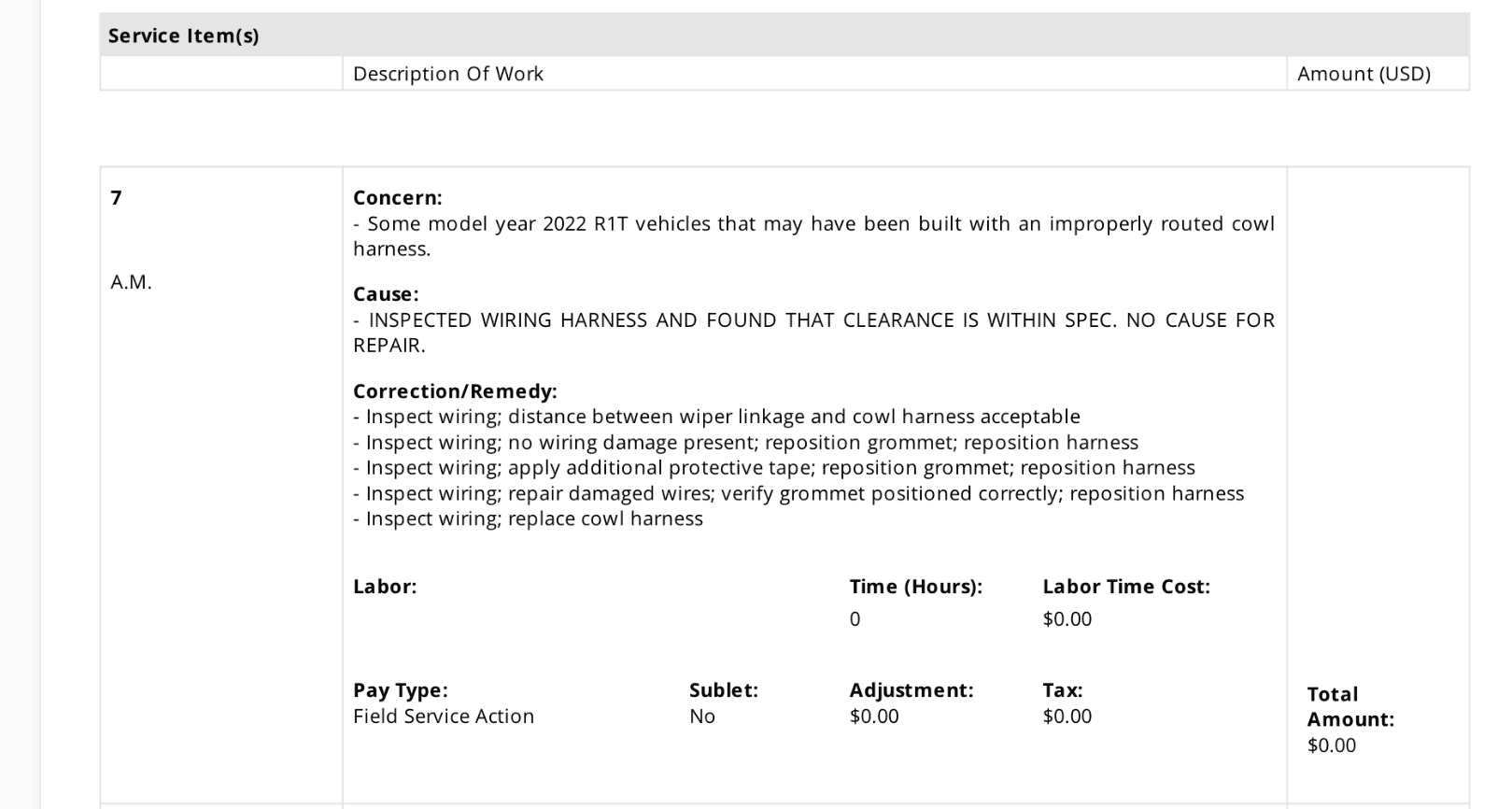Image resolution: width=1512 pixels, height=809 pixels.
Task: Select the no wiring damage present line
Action: (745, 443)
